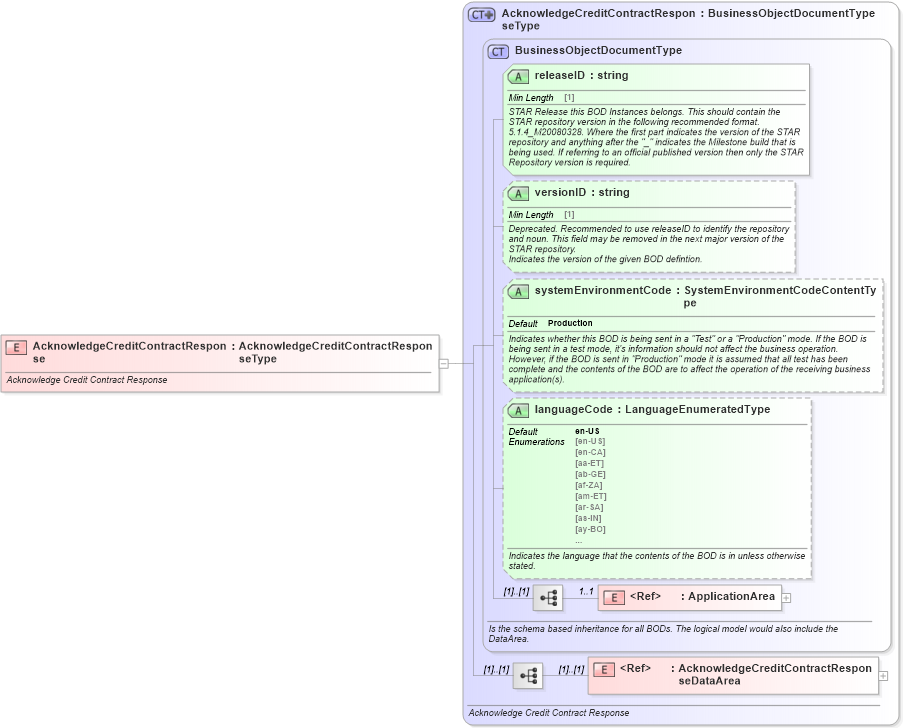Click the Acknowledge Credit Contract Response annotation text
The height and width of the screenshot is (728, 904).
(87, 380)
